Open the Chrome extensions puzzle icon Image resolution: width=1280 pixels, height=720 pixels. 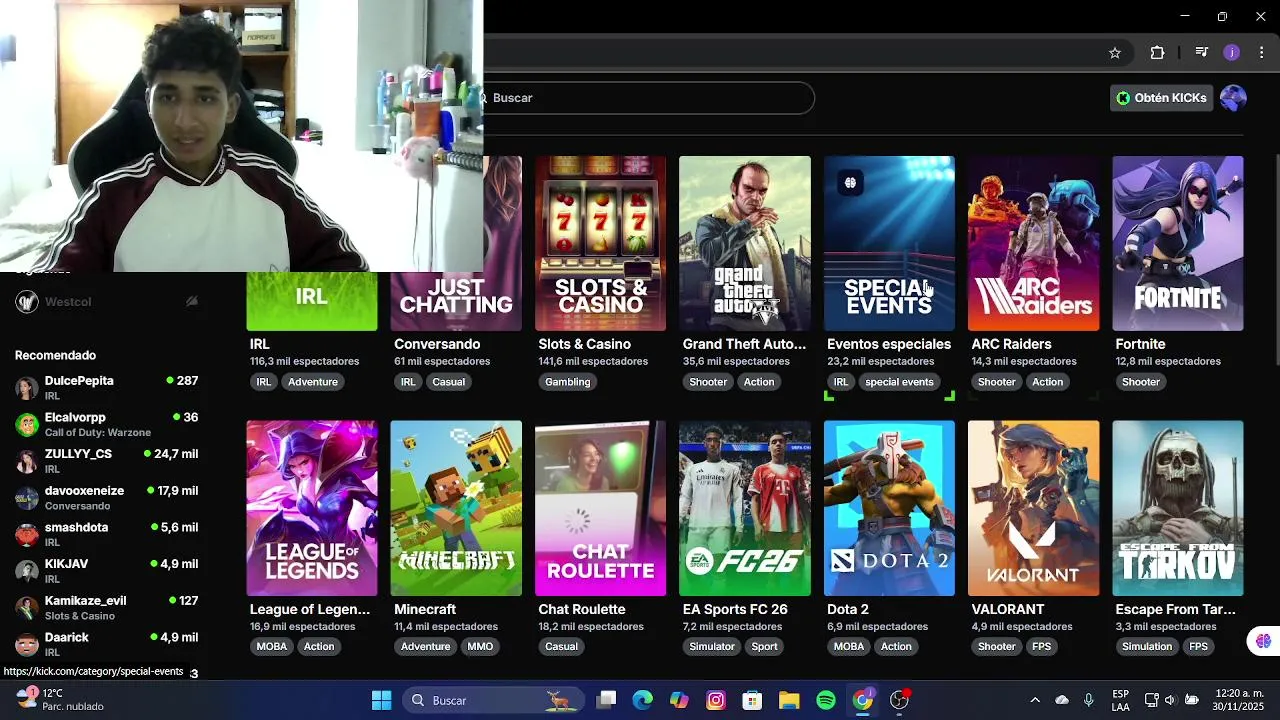pos(1157,53)
